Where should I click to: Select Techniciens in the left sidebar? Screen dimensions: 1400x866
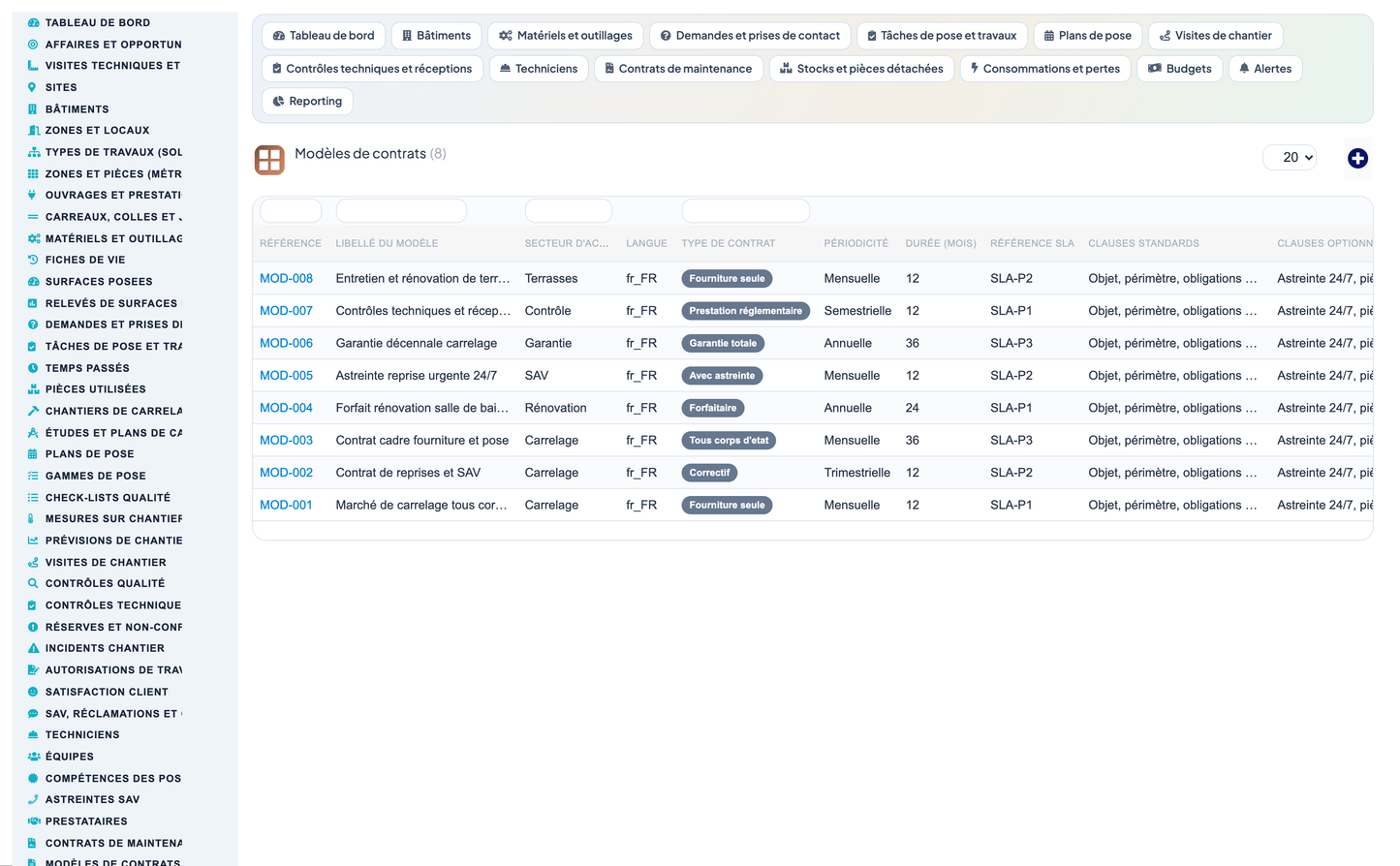82,735
